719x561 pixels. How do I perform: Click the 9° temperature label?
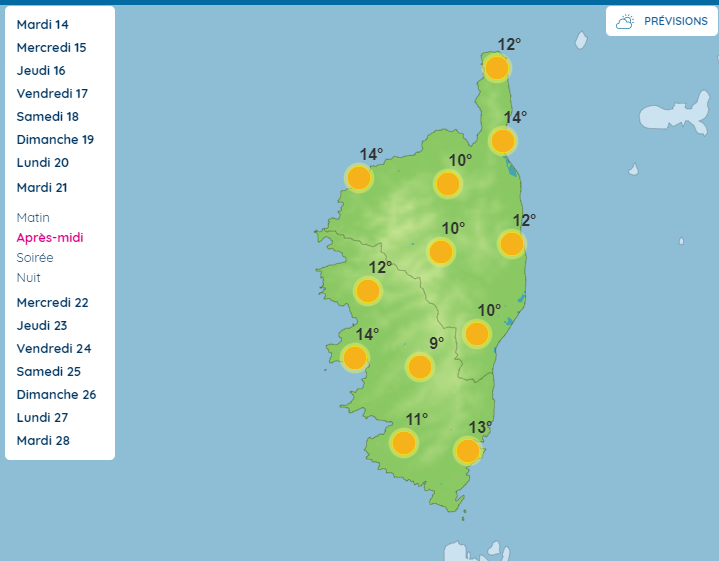[x=437, y=343]
